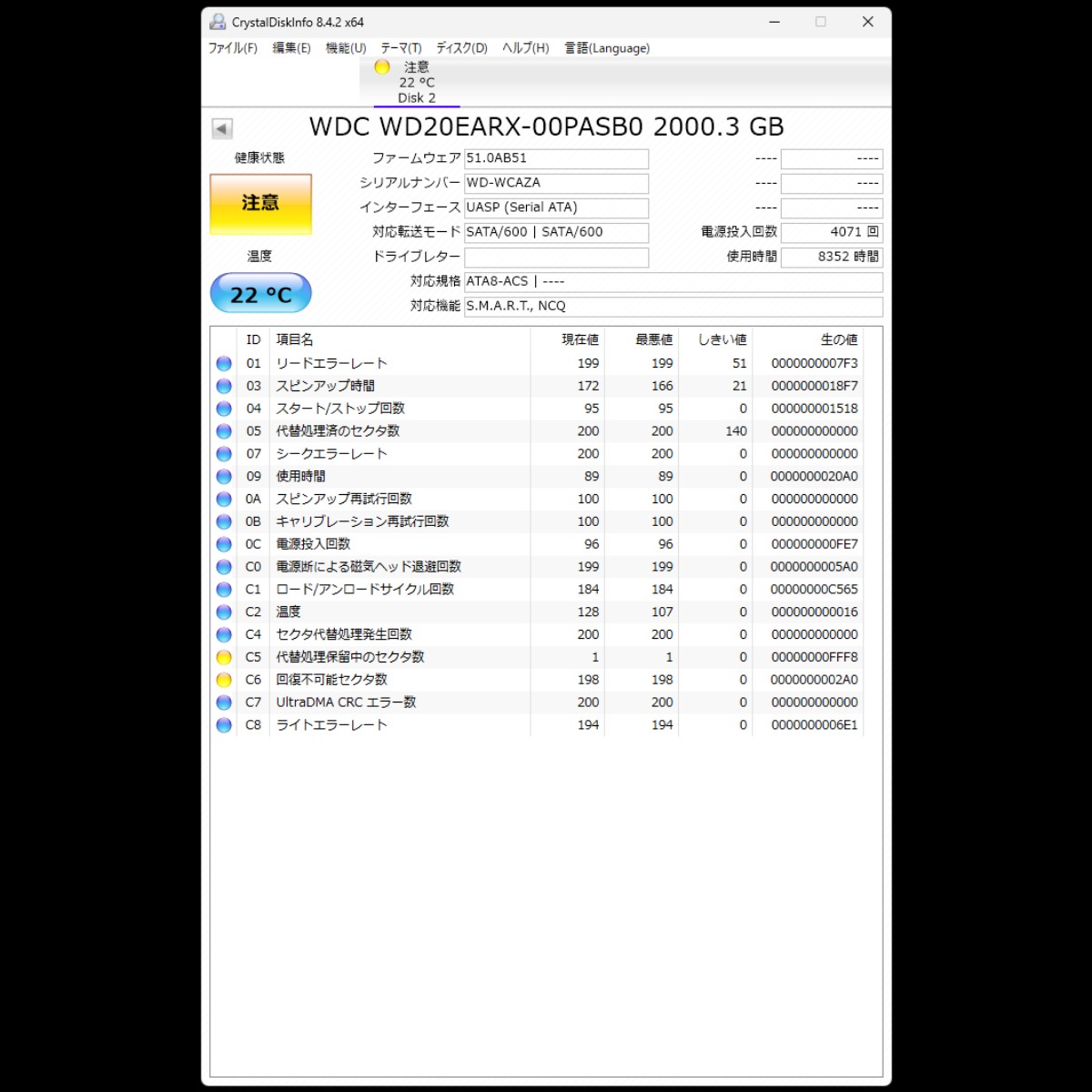Click the empty ドライブレター field

[556, 258]
